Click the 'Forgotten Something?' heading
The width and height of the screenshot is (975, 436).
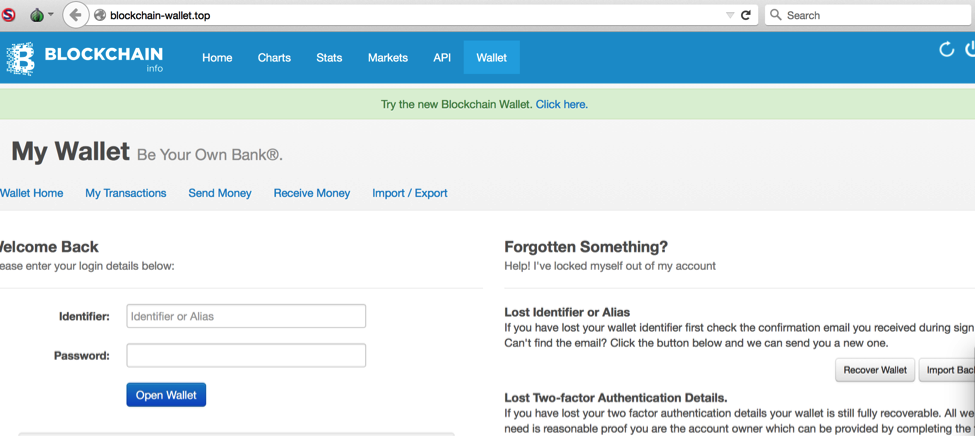(586, 247)
